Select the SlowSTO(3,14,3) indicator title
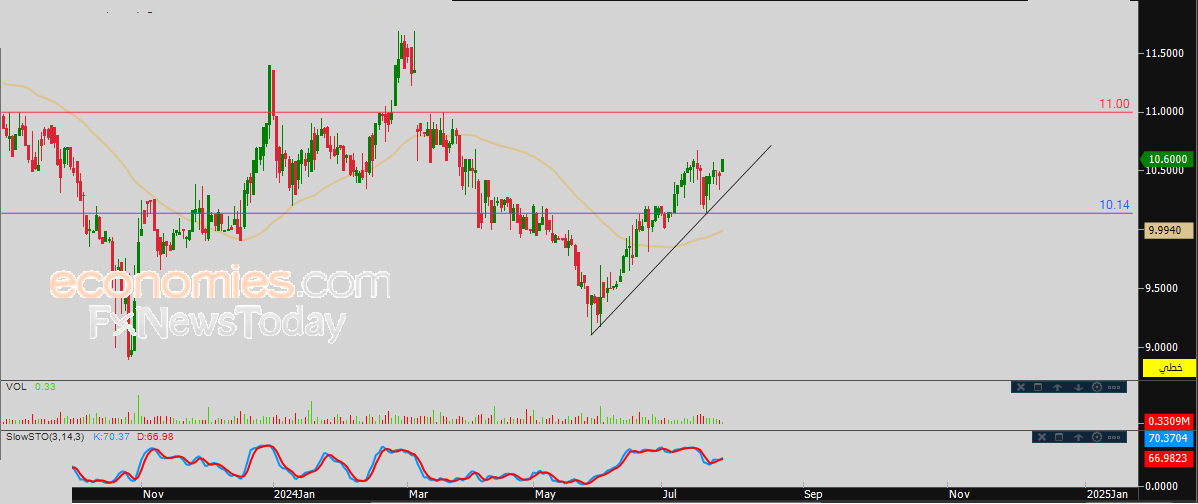 tap(45, 436)
